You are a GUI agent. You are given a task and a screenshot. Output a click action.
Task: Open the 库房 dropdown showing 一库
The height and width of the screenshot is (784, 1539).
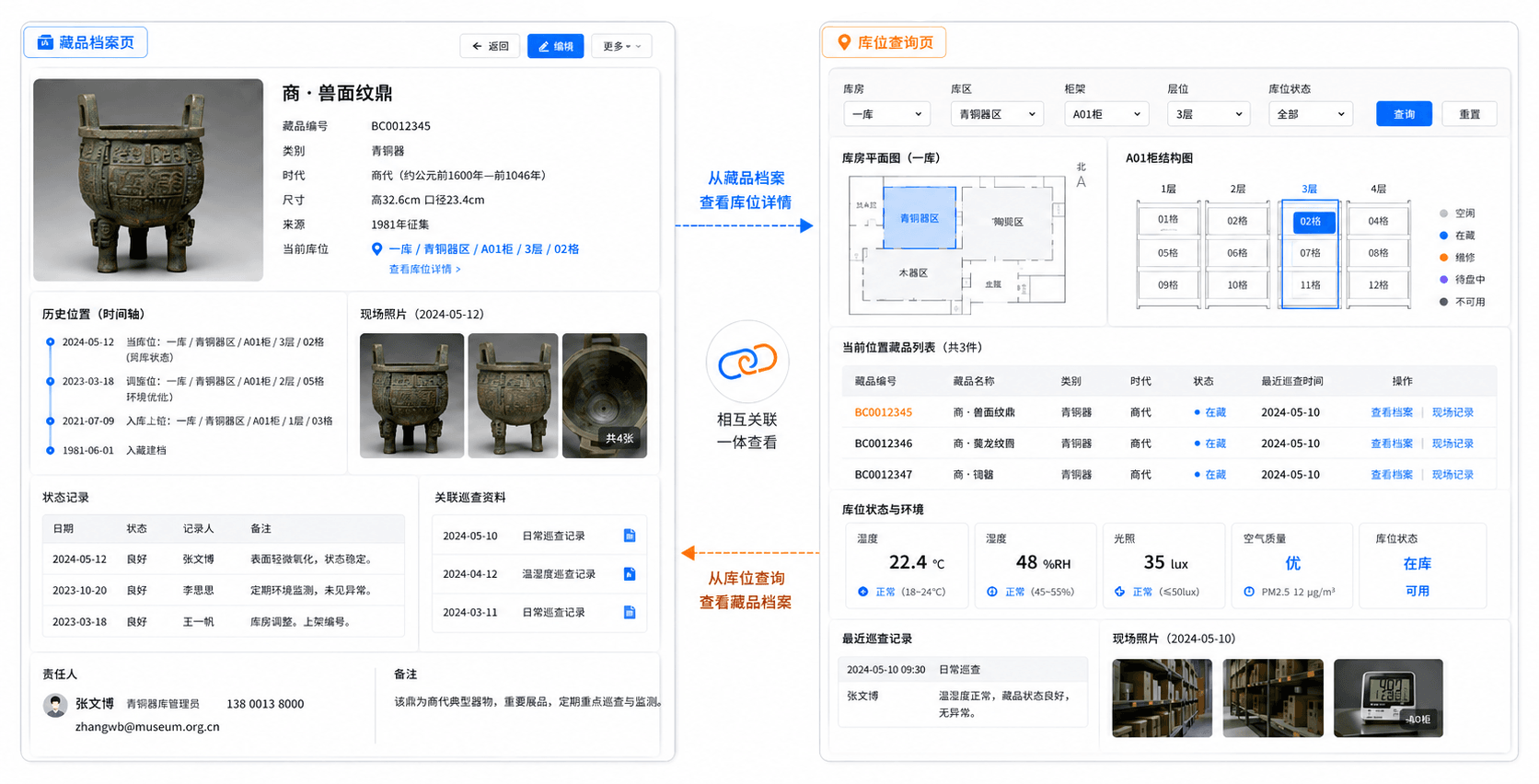tap(887, 114)
